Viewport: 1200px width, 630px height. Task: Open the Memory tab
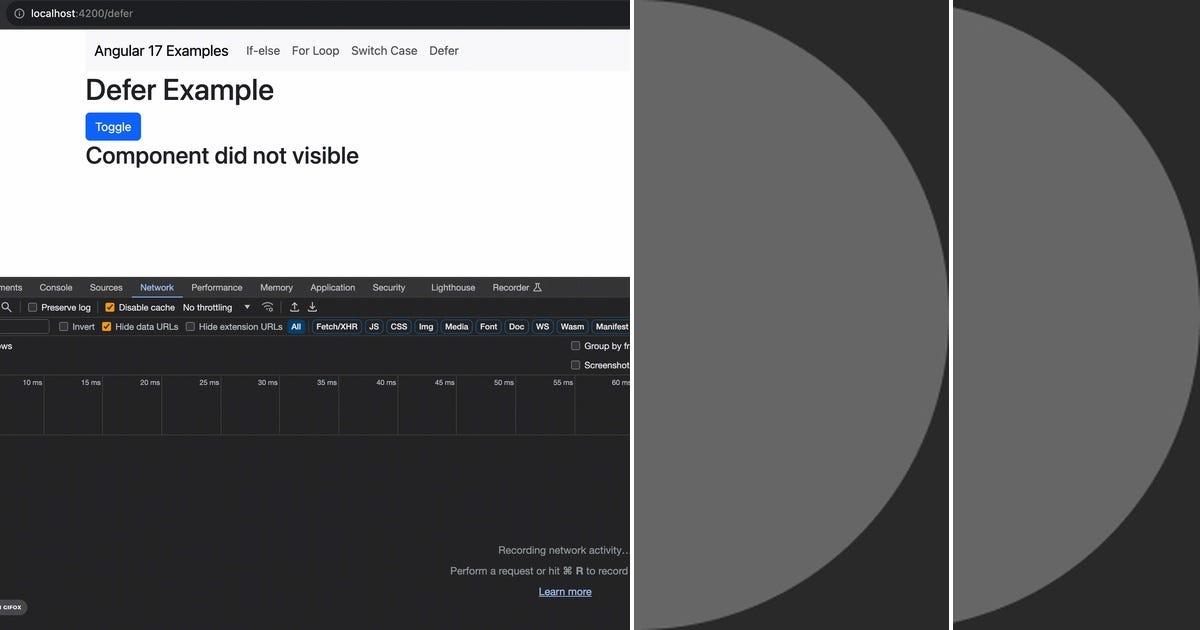tap(277, 288)
